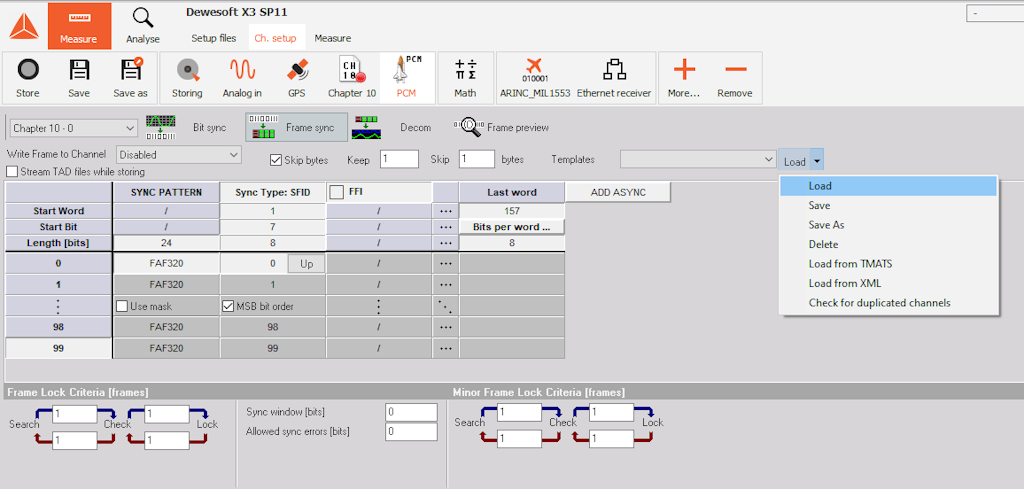Viewport: 1024px width, 489px height.
Task: Open the Analog in module
Action: tap(242, 77)
